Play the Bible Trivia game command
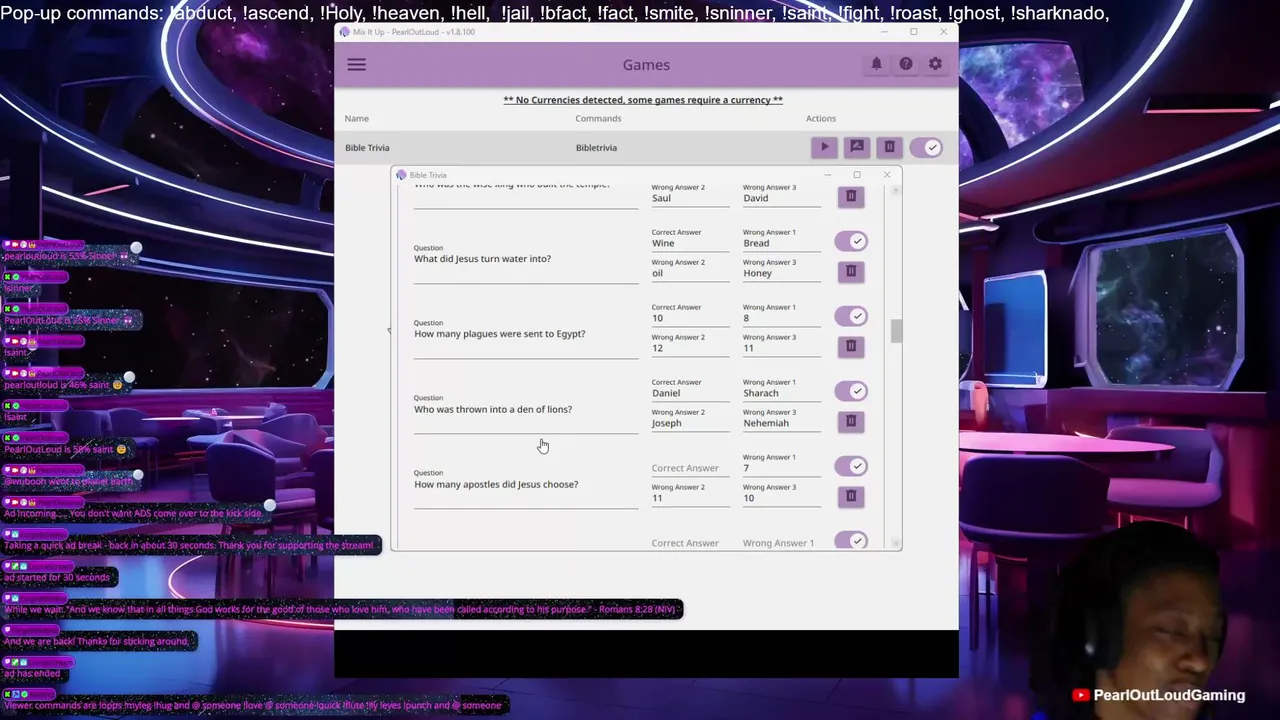This screenshot has width=1280, height=720. pyautogui.click(x=825, y=147)
